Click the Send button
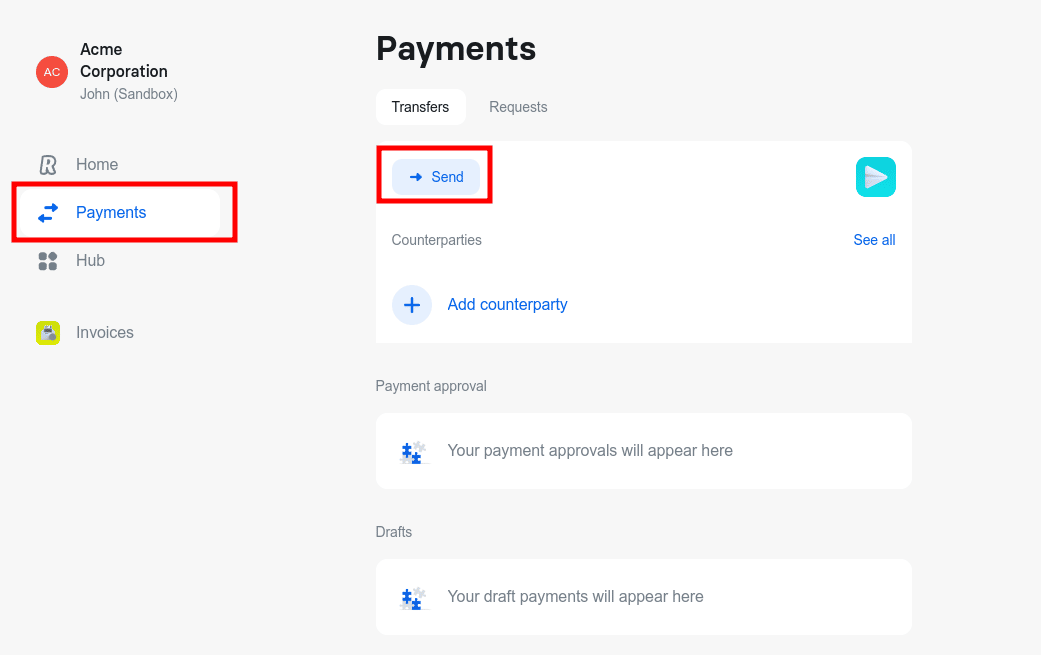 (x=436, y=176)
